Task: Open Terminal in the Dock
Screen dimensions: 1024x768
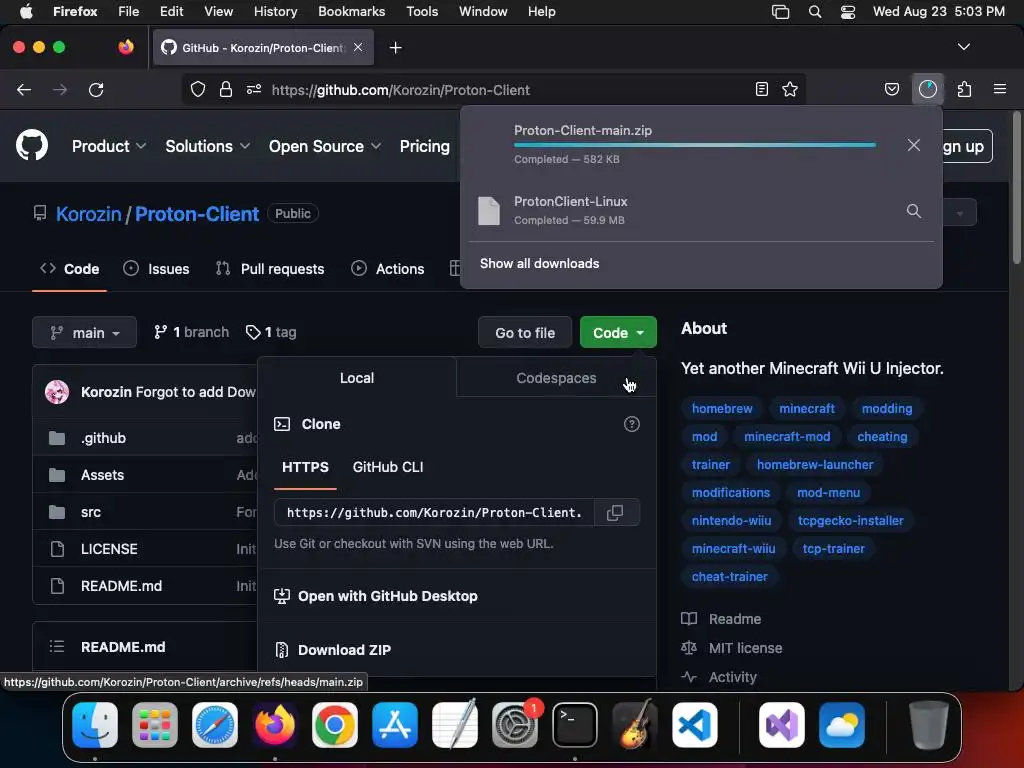Action: (575, 724)
